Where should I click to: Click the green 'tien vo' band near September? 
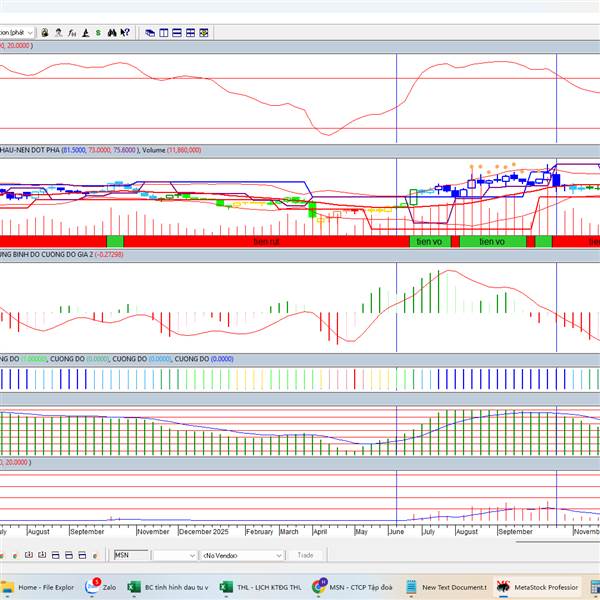pyautogui.click(x=492, y=241)
